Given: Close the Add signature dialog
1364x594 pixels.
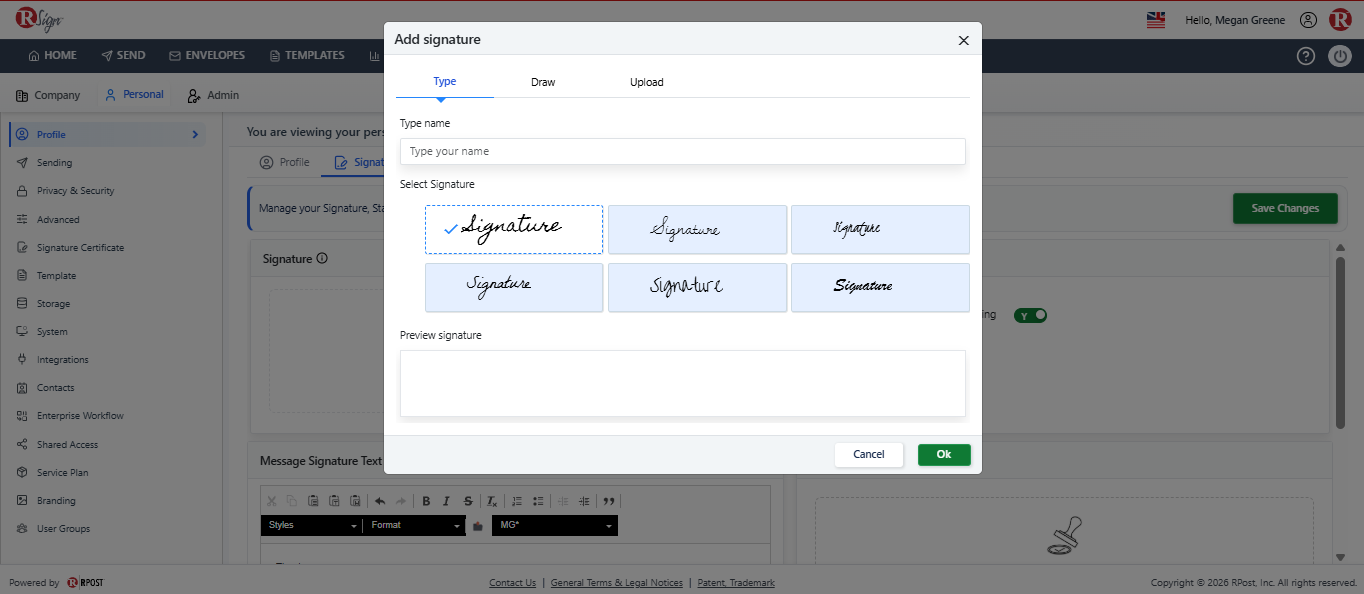Looking at the screenshot, I should [x=964, y=40].
